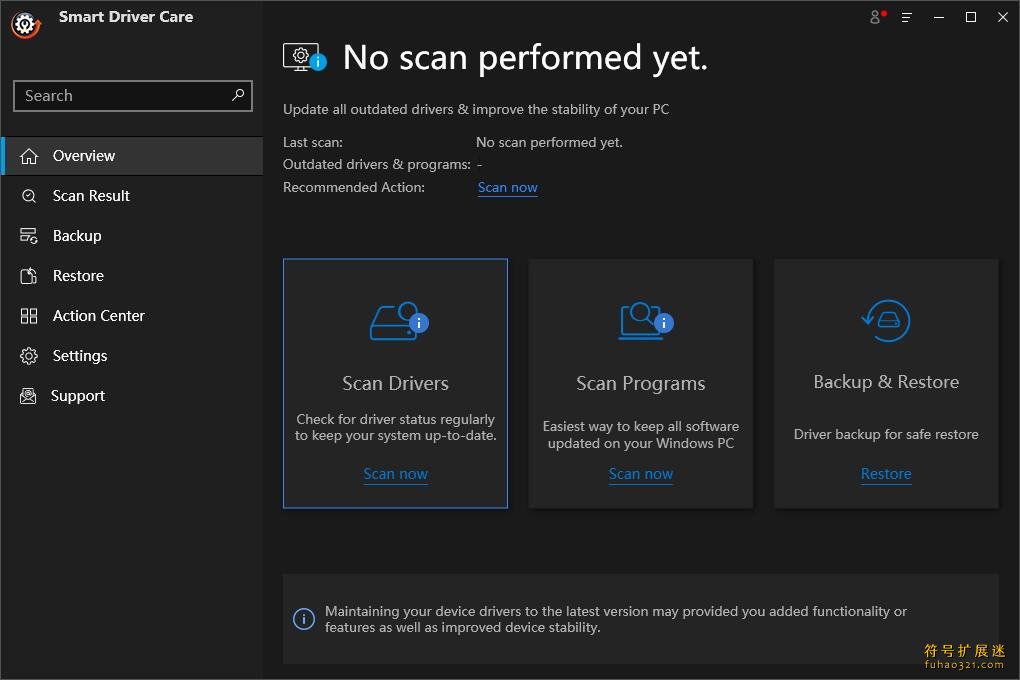Open Action Center from sidebar
Screen dimensions: 1020x680
click(x=133, y=316)
